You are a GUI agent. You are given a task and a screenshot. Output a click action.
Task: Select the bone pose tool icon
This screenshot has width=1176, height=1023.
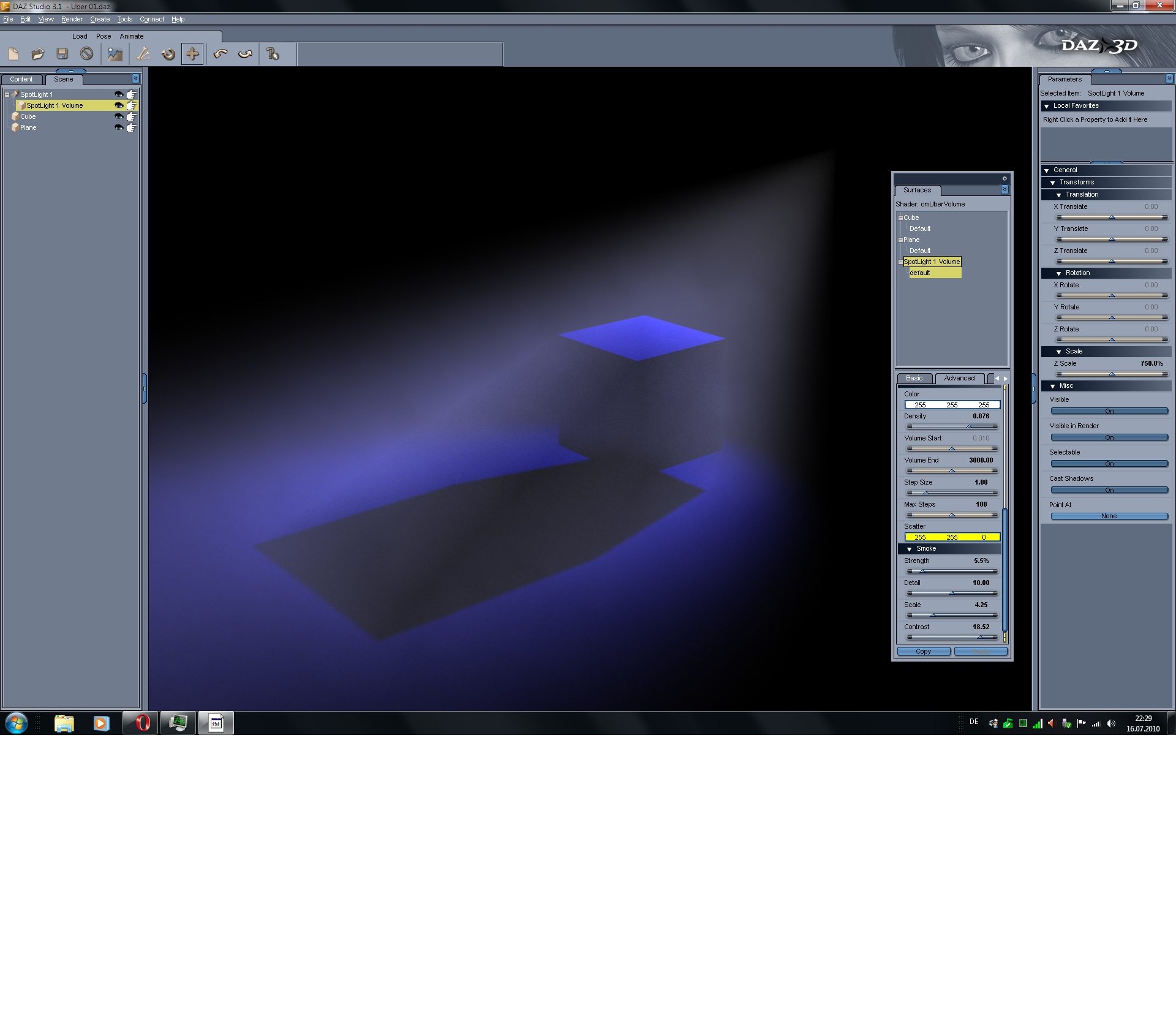(143, 55)
